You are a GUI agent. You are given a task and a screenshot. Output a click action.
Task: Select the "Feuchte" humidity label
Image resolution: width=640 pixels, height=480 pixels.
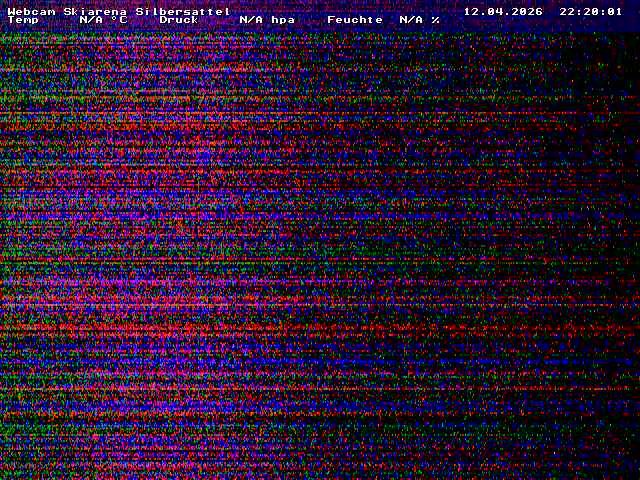(x=355, y=20)
